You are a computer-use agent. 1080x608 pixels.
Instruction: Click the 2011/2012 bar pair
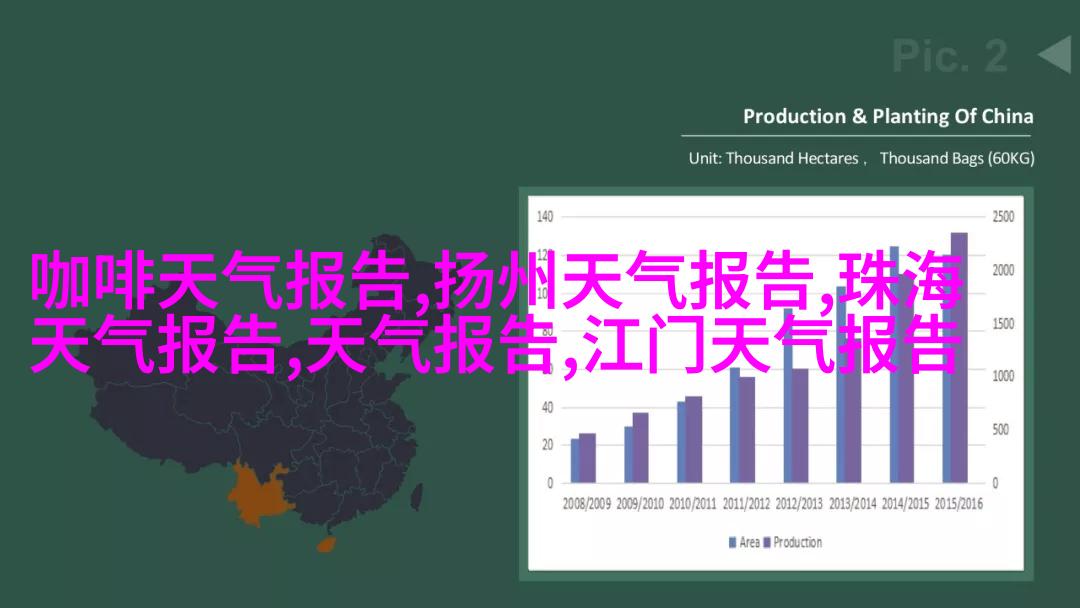point(742,426)
